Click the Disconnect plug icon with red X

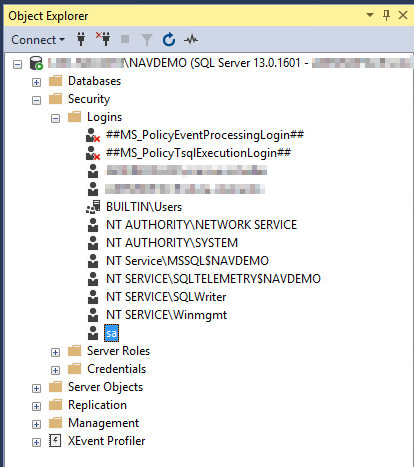103,39
